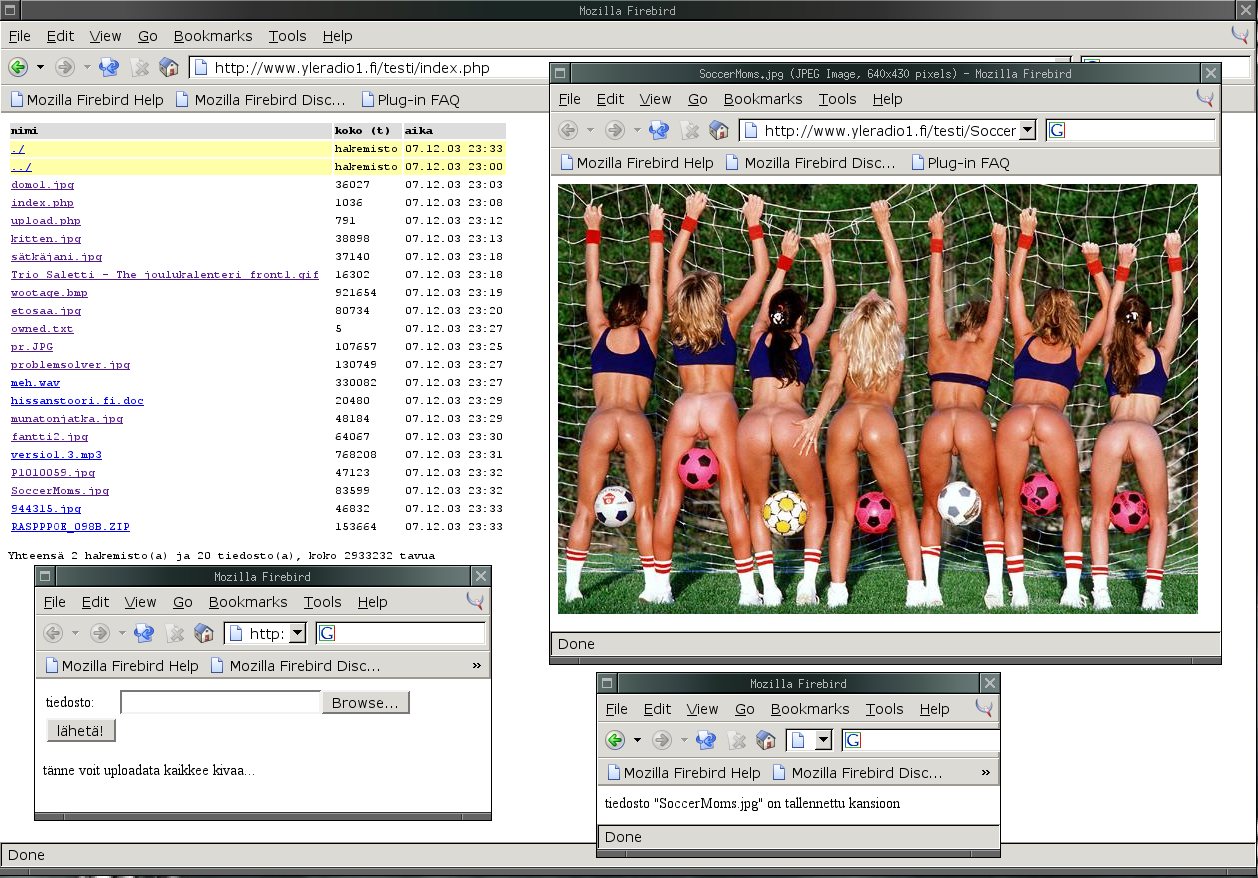The width and height of the screenshot is (1258, 878).
Task: Click the Back arrow in the index.php window
Action: (x=18, y=68)
